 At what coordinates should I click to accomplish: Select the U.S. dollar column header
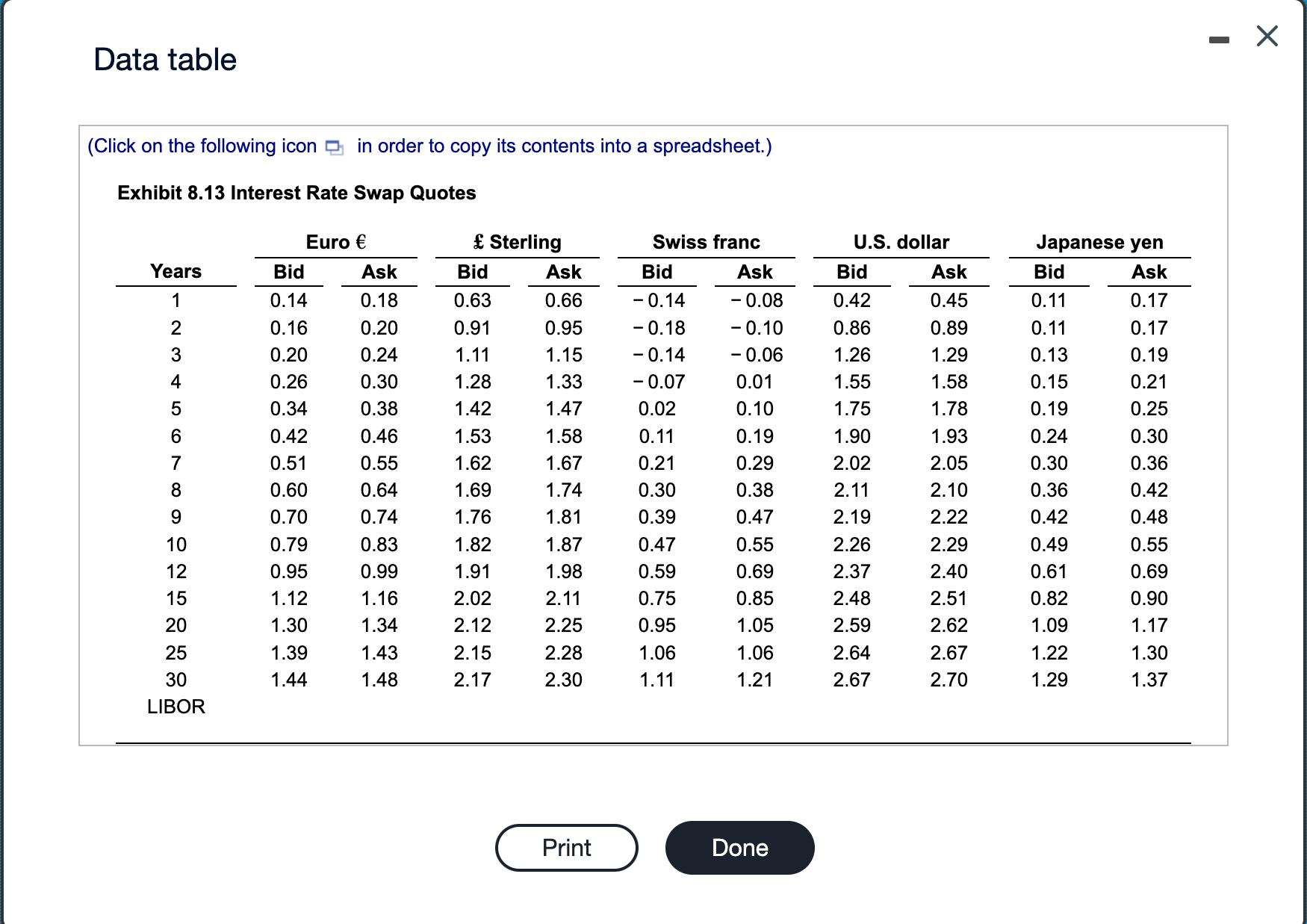[x=901, y=242]
